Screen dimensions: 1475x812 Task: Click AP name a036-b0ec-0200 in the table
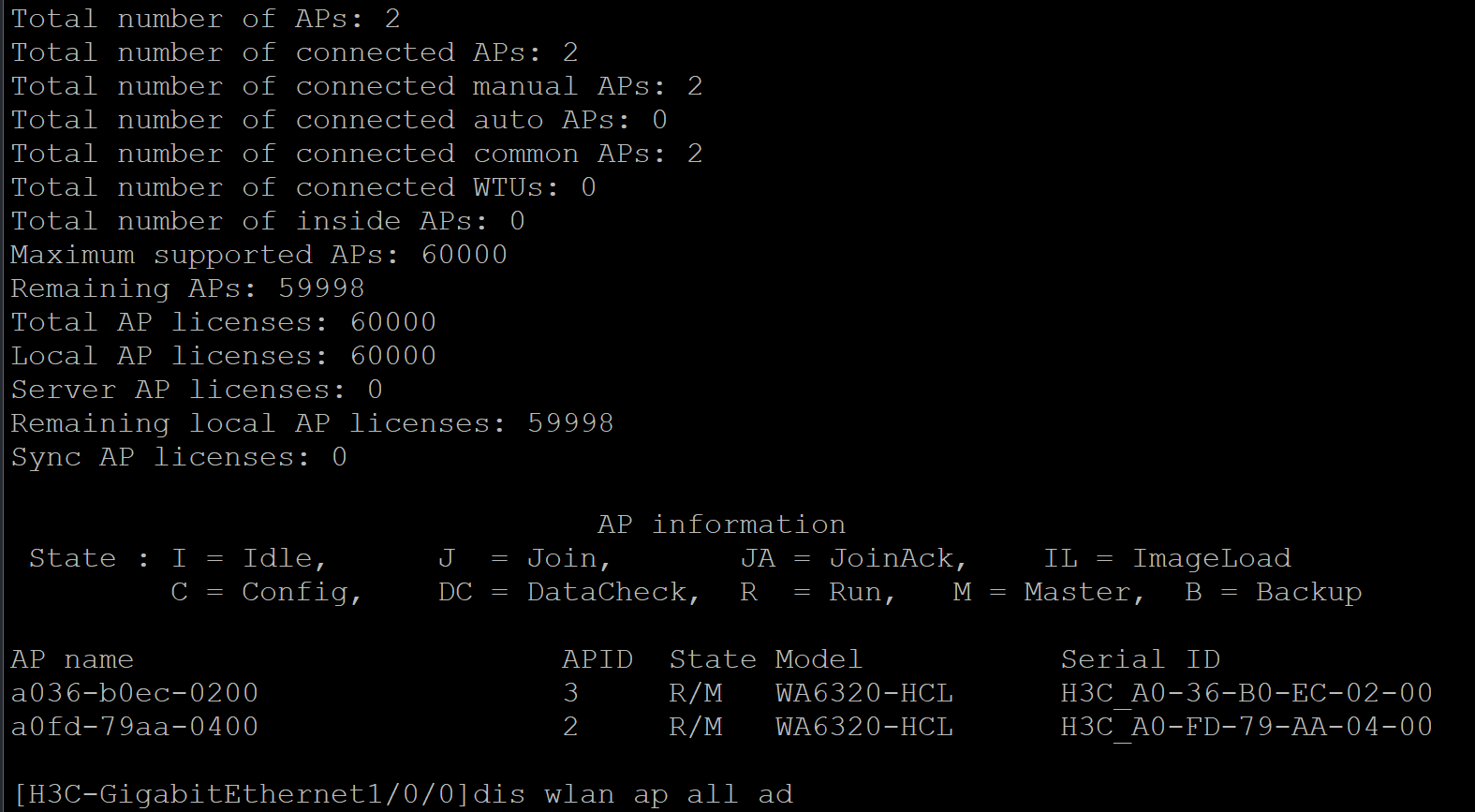tap(134, 693)
